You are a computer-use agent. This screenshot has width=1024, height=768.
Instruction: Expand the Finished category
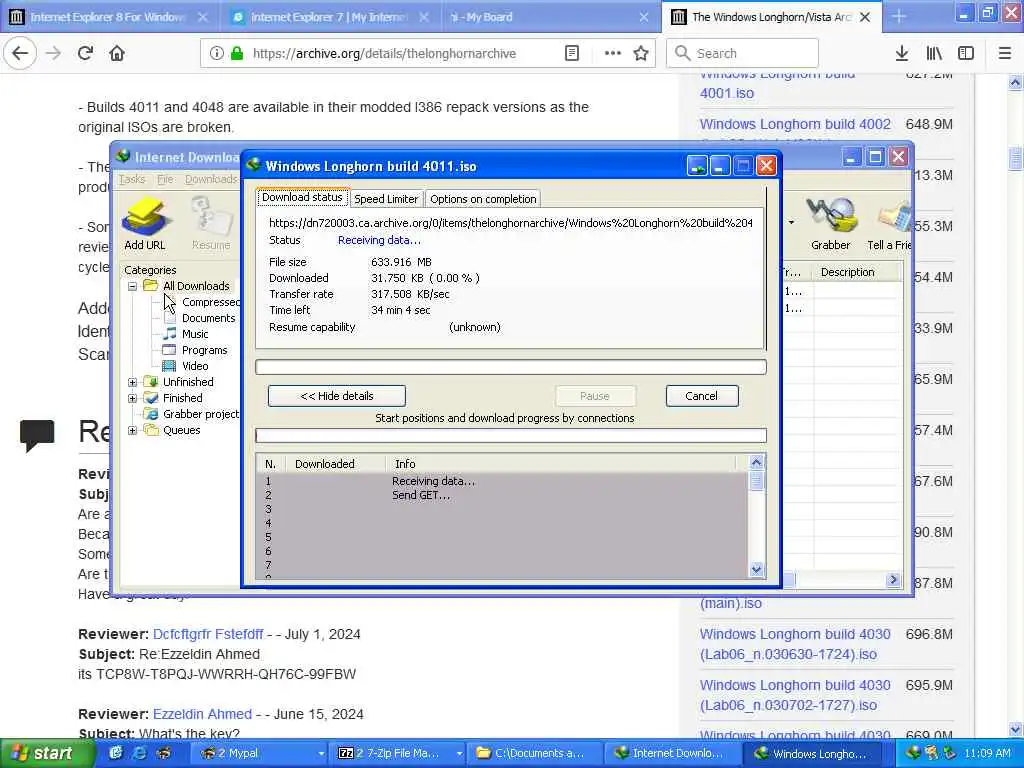(133, 398)
